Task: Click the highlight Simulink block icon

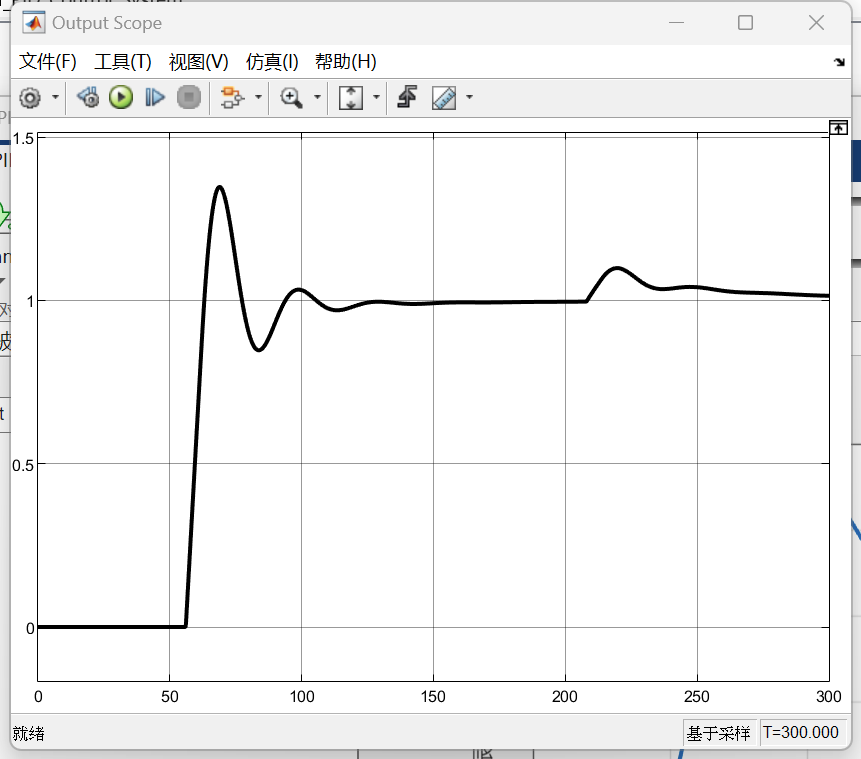Action: tap(232, 97)
